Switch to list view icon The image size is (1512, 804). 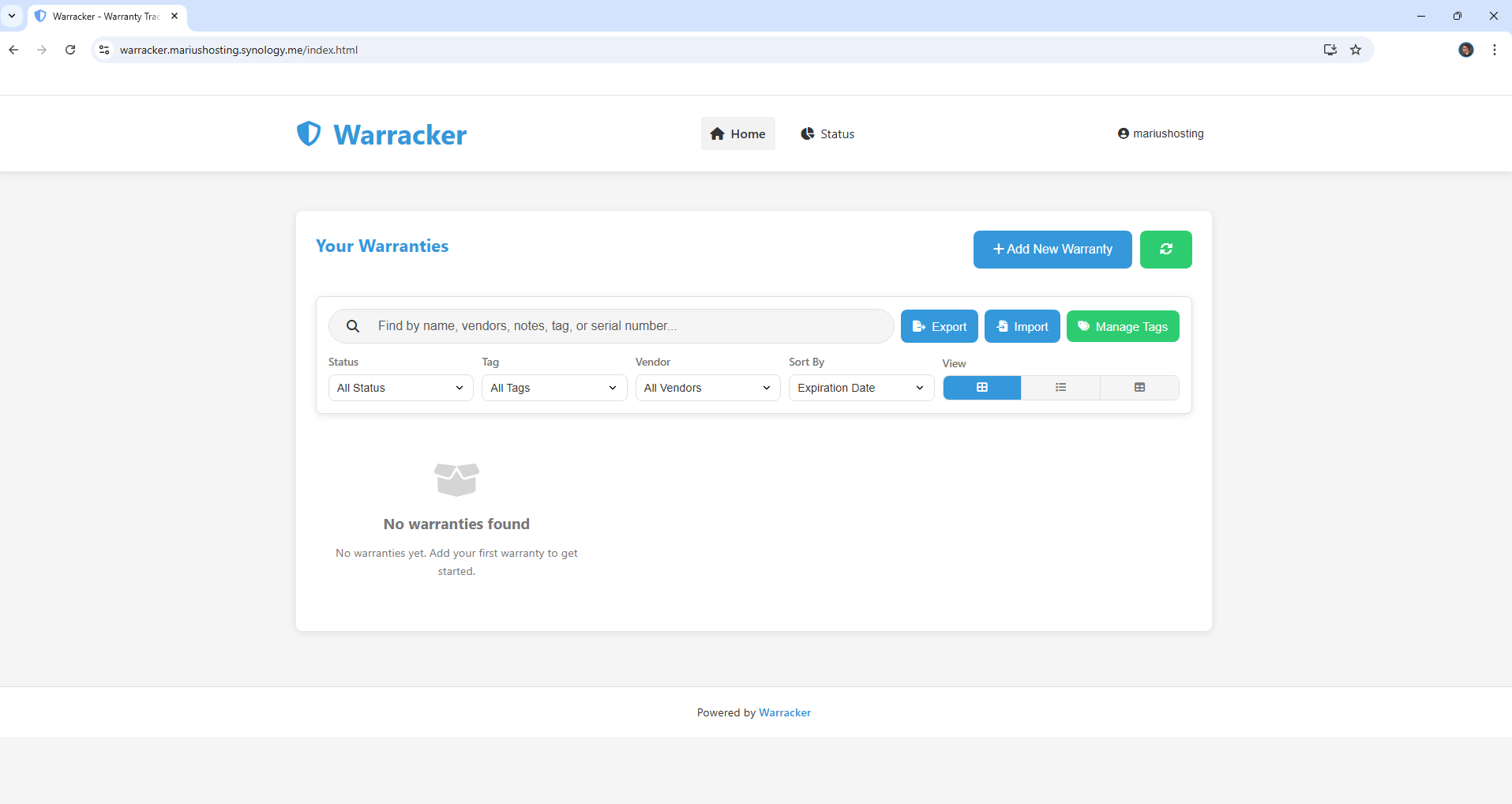[1060, 388]
